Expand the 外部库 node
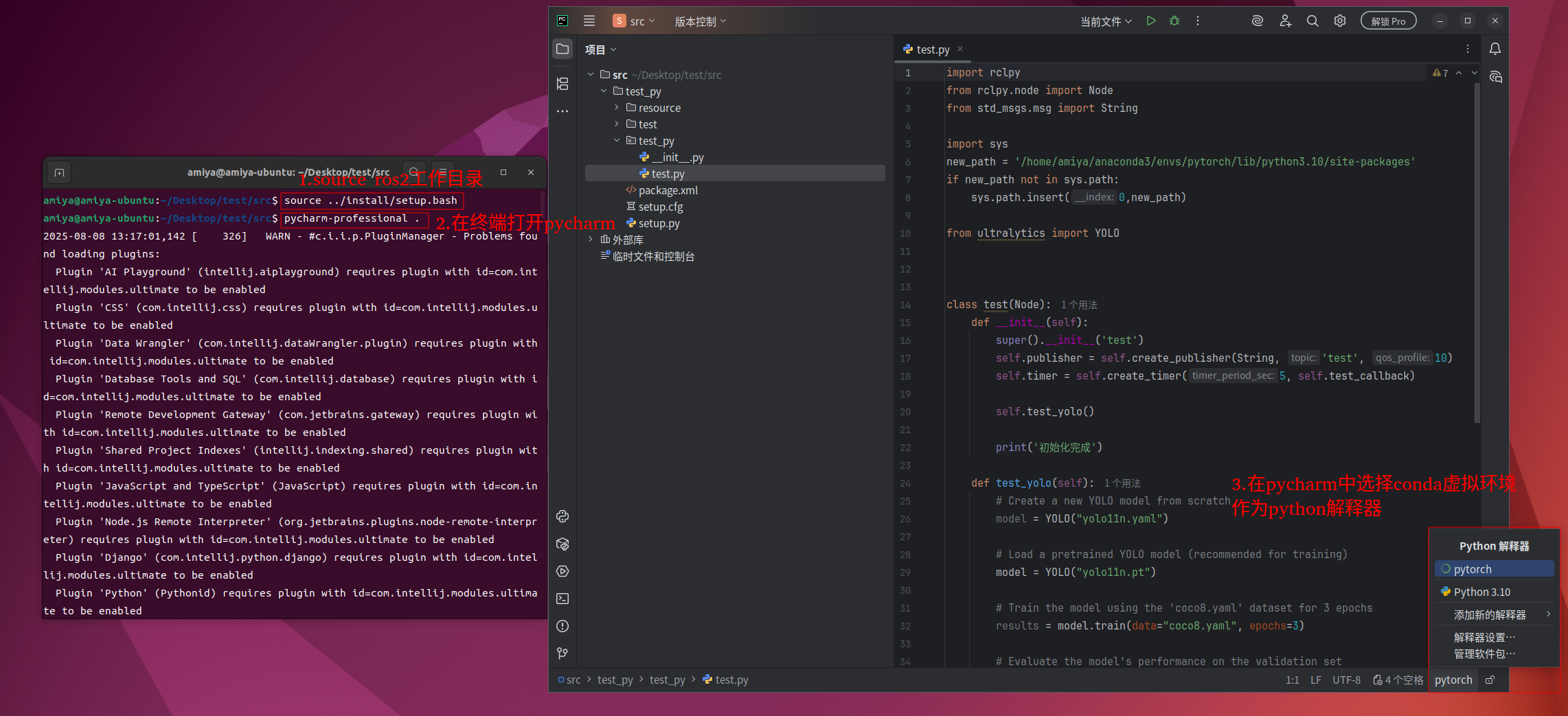The width and height of the screenshot is (1568, 716). point(590,239)
